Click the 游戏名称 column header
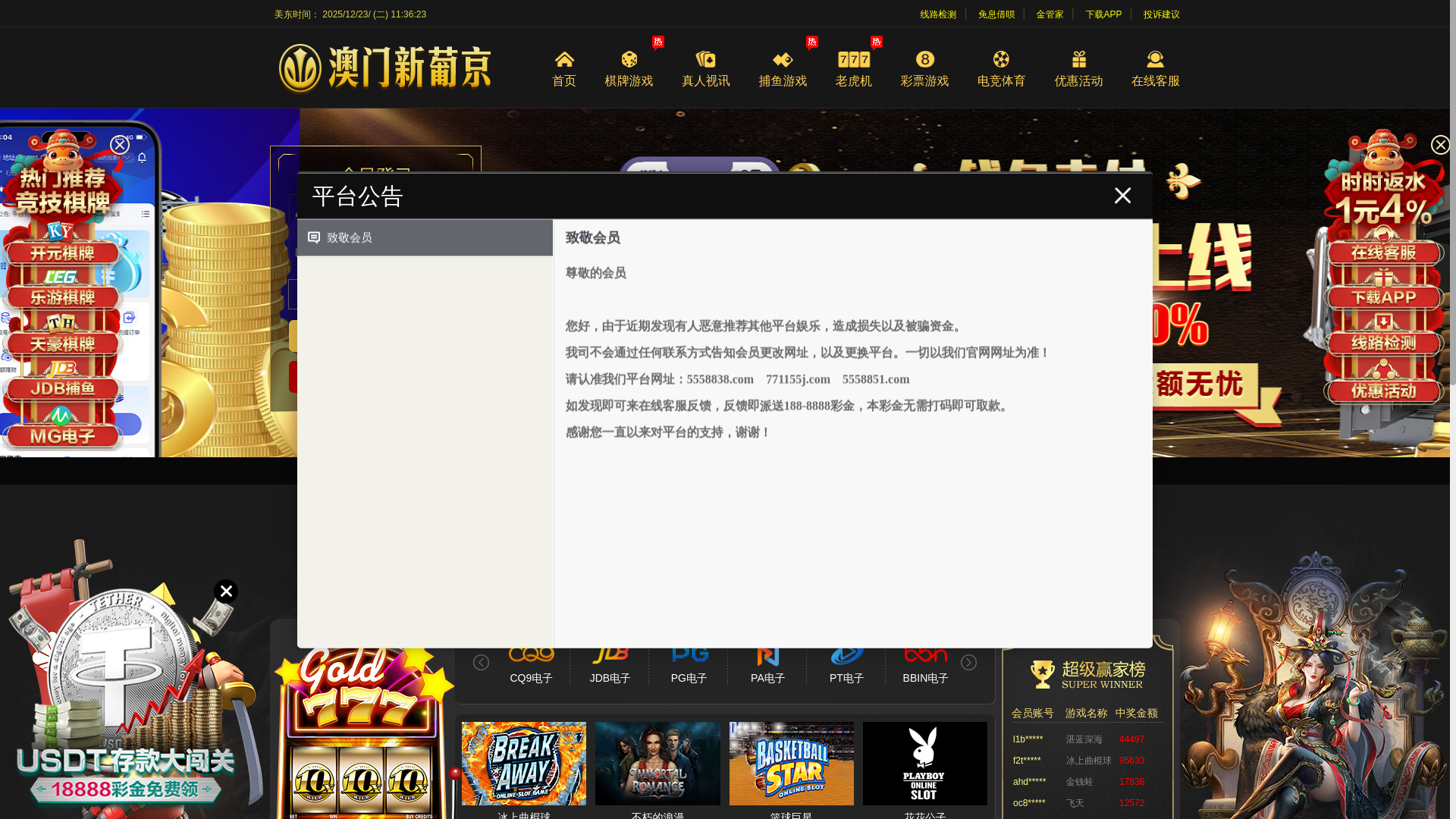This screenshot has width=1456, height=819. coord(1086,714)
